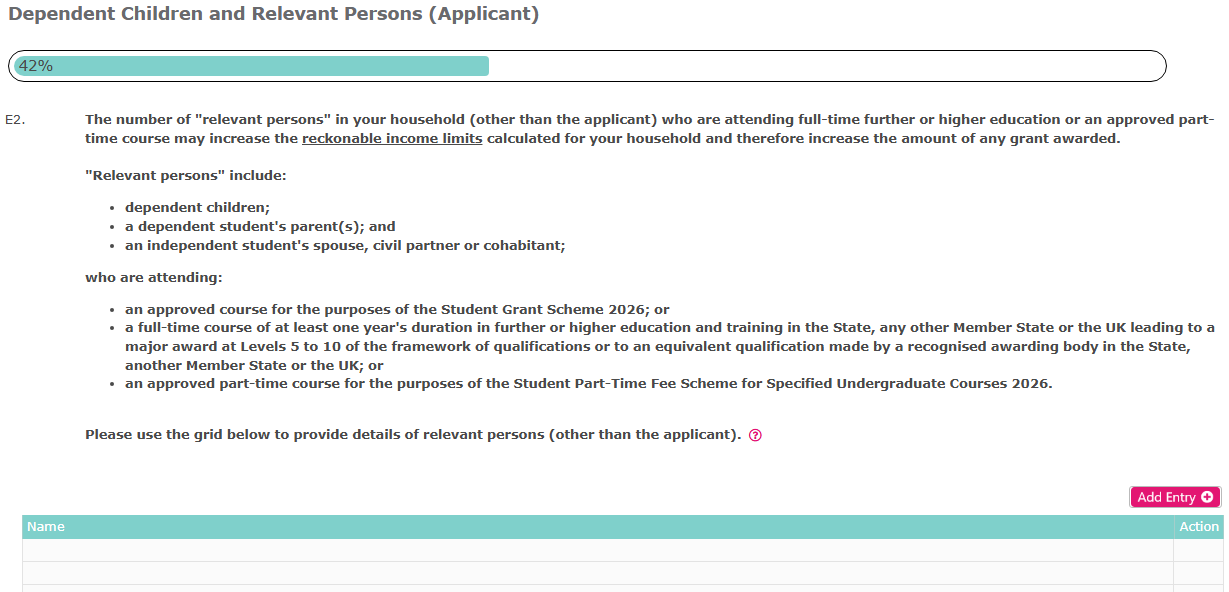Image resolution: width=1229 pixels, height=592 pixels.
Task: Click the "who are attending:" text
Action: (x=154, y=277)
